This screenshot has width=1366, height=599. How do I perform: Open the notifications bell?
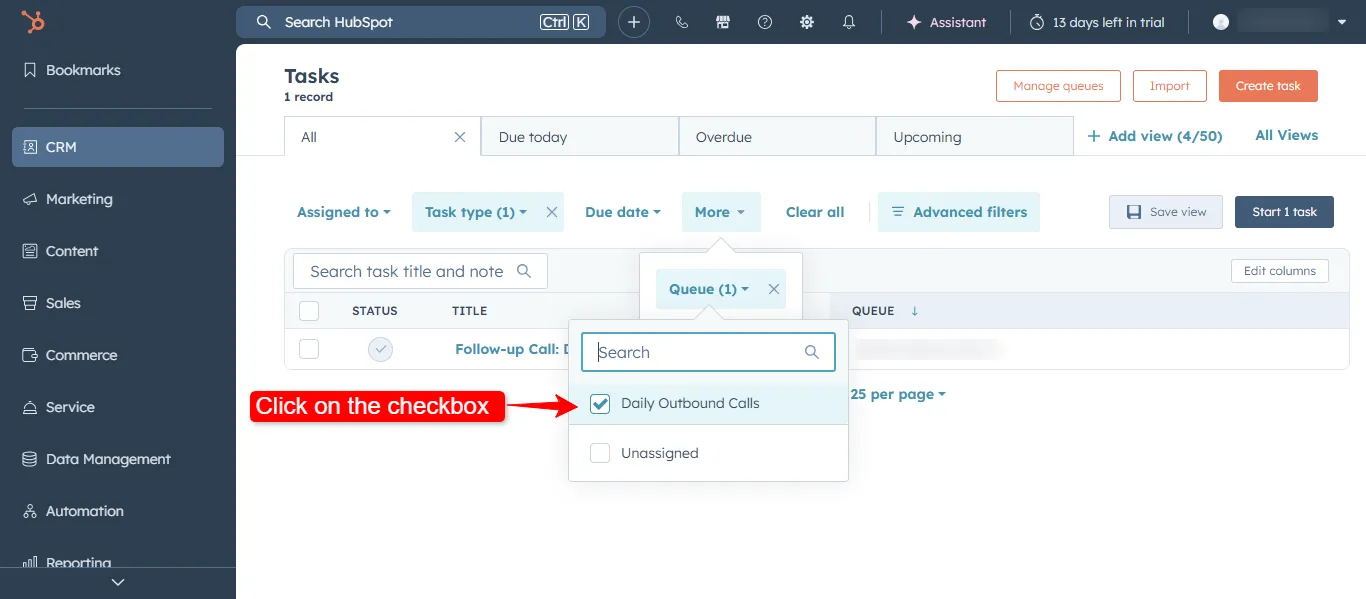(x=849, y=22)
